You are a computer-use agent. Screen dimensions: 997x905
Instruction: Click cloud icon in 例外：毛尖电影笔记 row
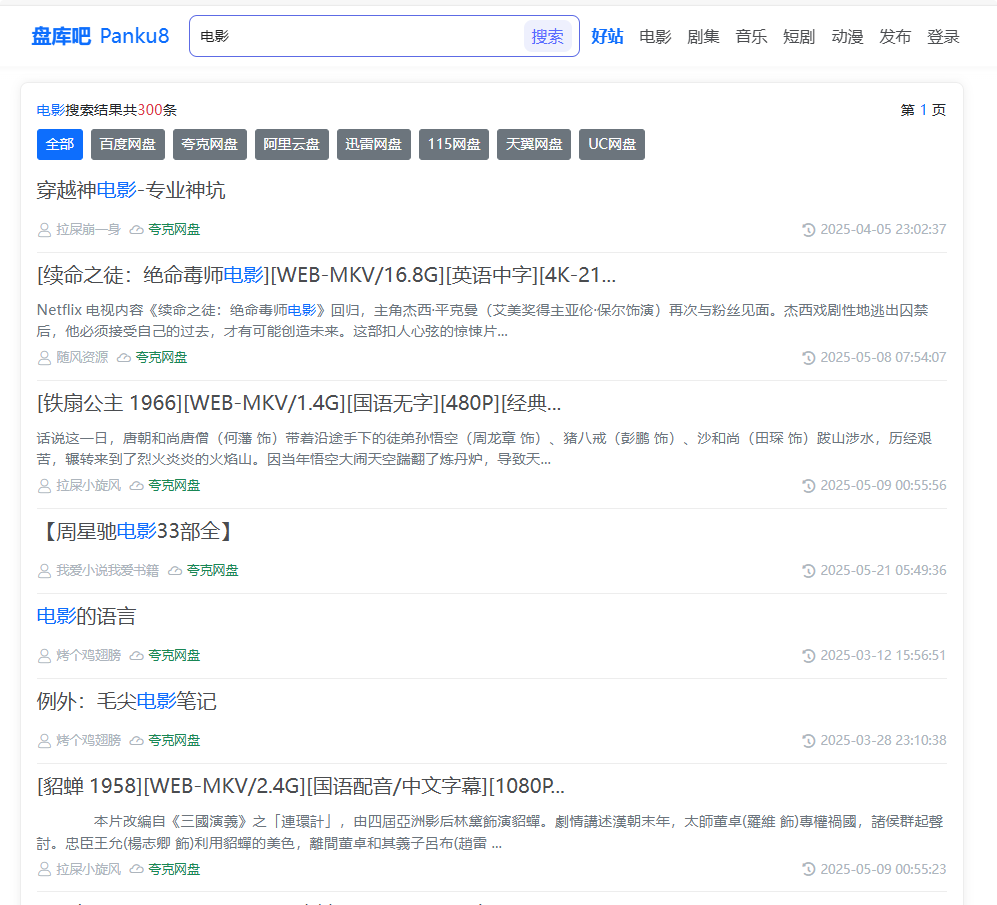click(136, 741)
